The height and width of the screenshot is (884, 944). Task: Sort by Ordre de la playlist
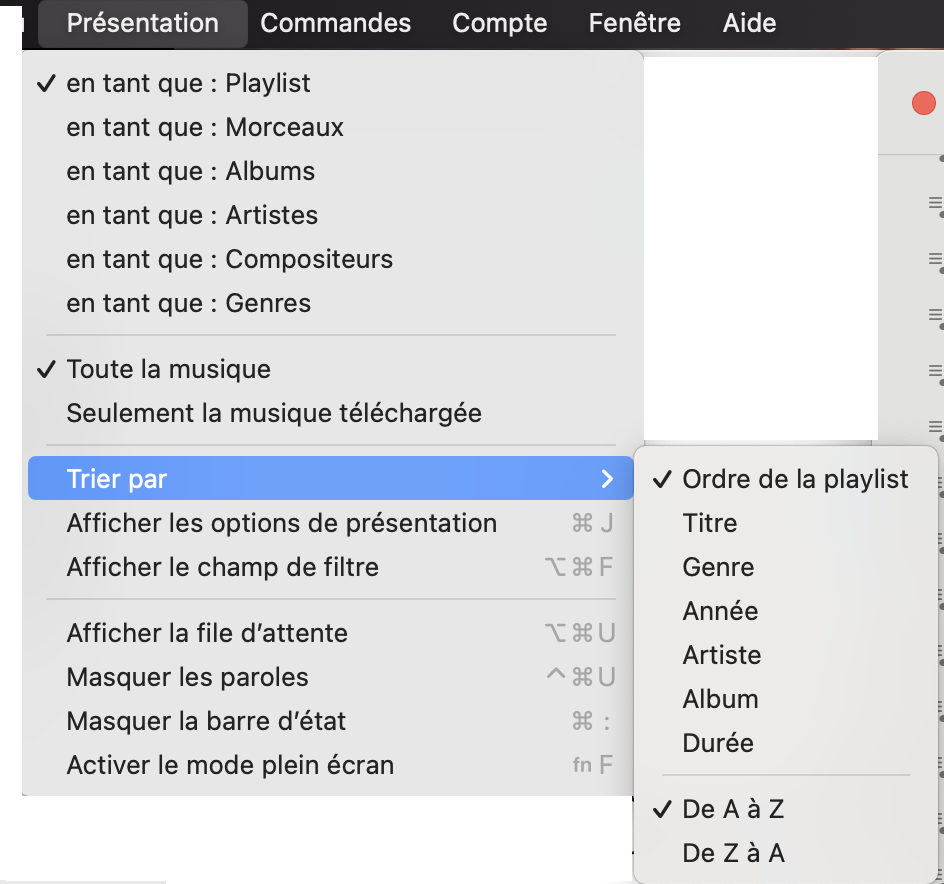point(795,479)
